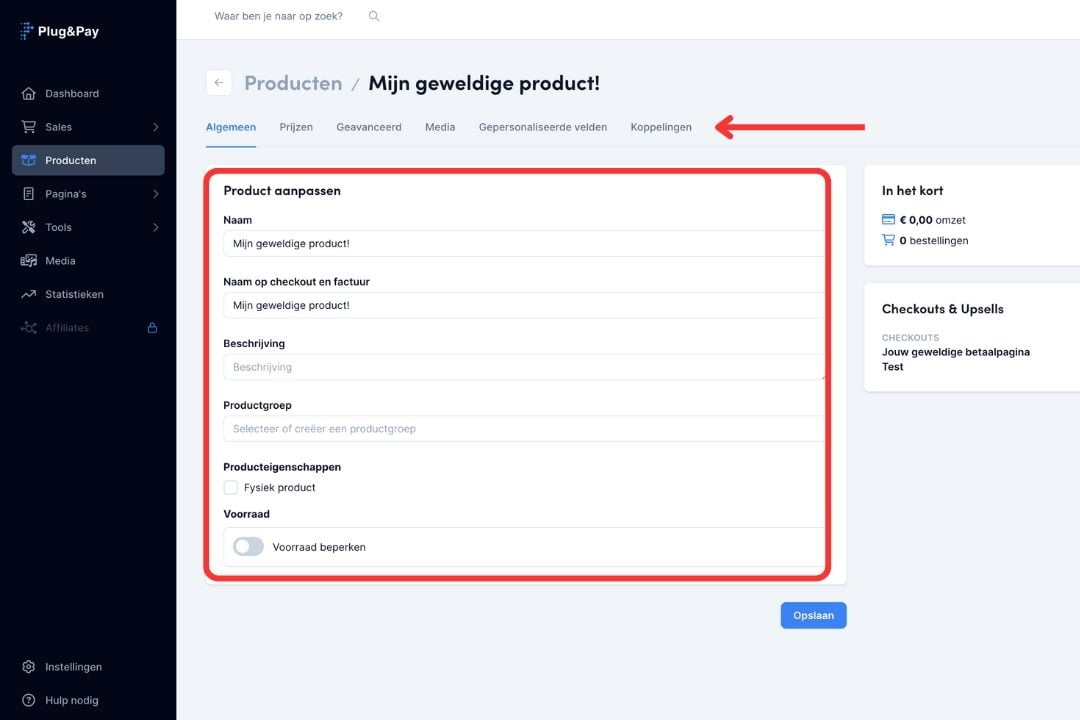Expand the Tools submenu chevron
Image resolution: width=1080 pixels, height=720 pixels.
click(x=156, y=228)
